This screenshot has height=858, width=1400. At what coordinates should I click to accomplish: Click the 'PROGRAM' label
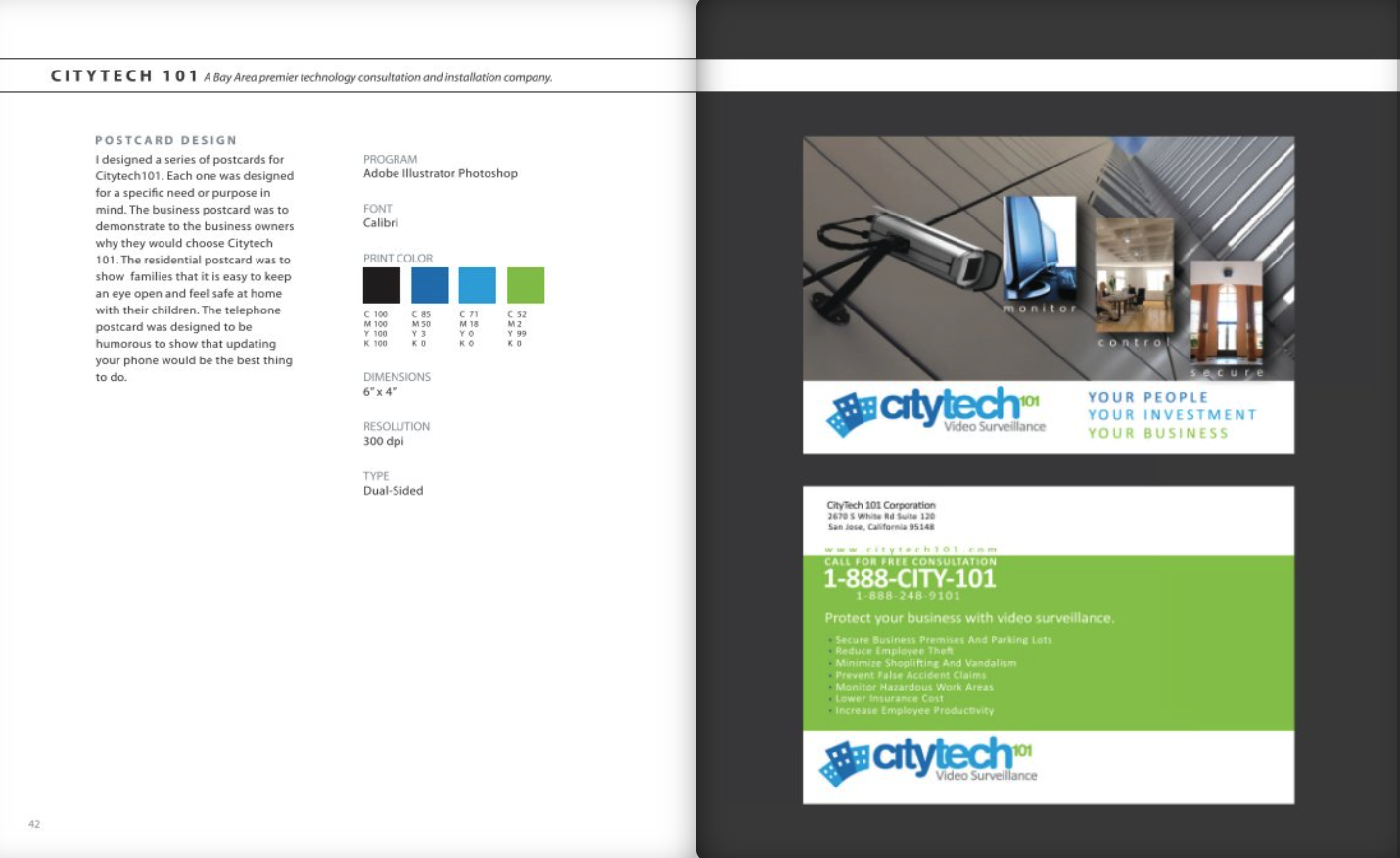tap(390, 159)
